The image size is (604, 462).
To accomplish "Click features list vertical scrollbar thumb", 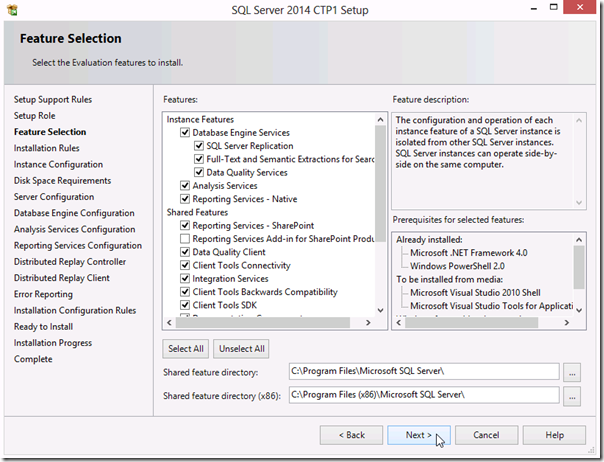I will click(x=381, y=183).
